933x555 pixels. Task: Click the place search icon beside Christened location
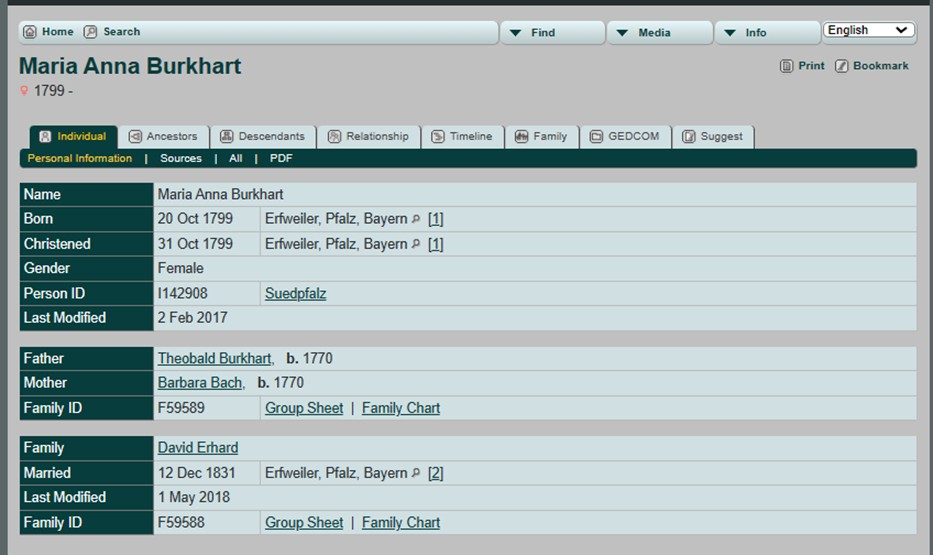416,244
